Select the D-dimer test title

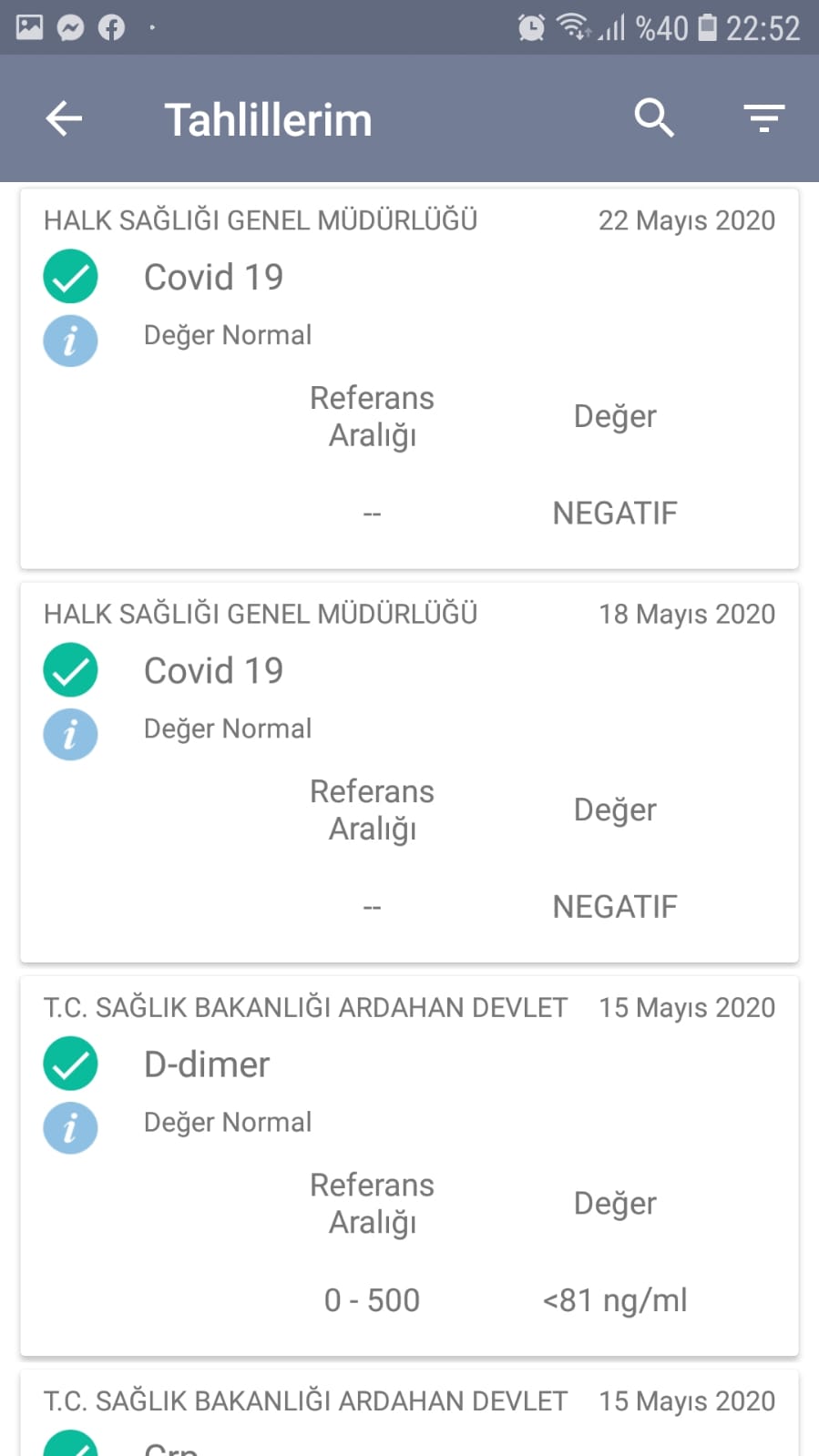207,1064
